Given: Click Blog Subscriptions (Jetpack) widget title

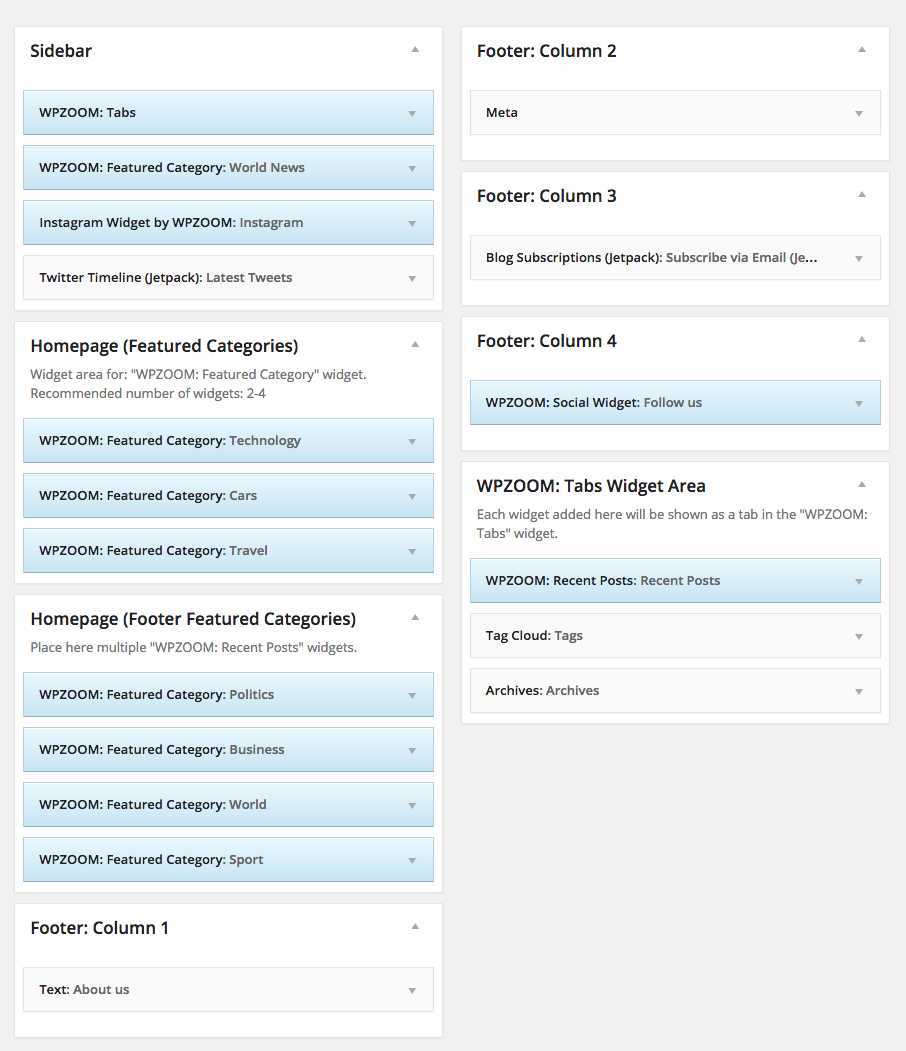Looking at the screenshot, I should 651,257.
